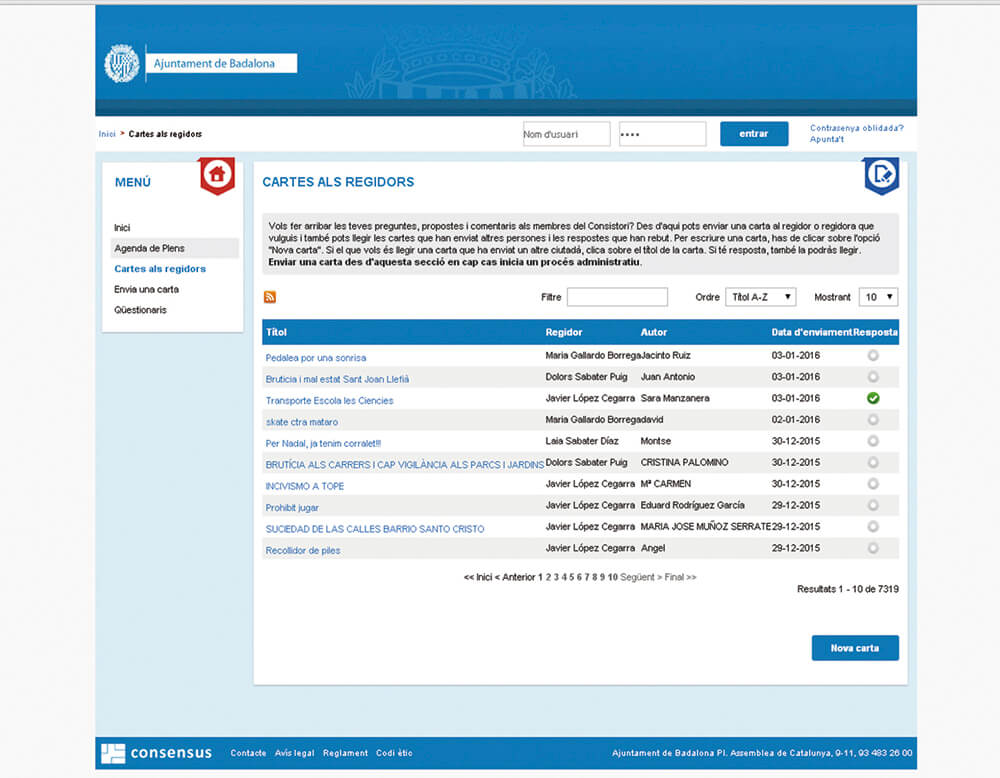Click the red home icon badge
This screenshot has width=1000, height=778.
click(x=217, y=175)
